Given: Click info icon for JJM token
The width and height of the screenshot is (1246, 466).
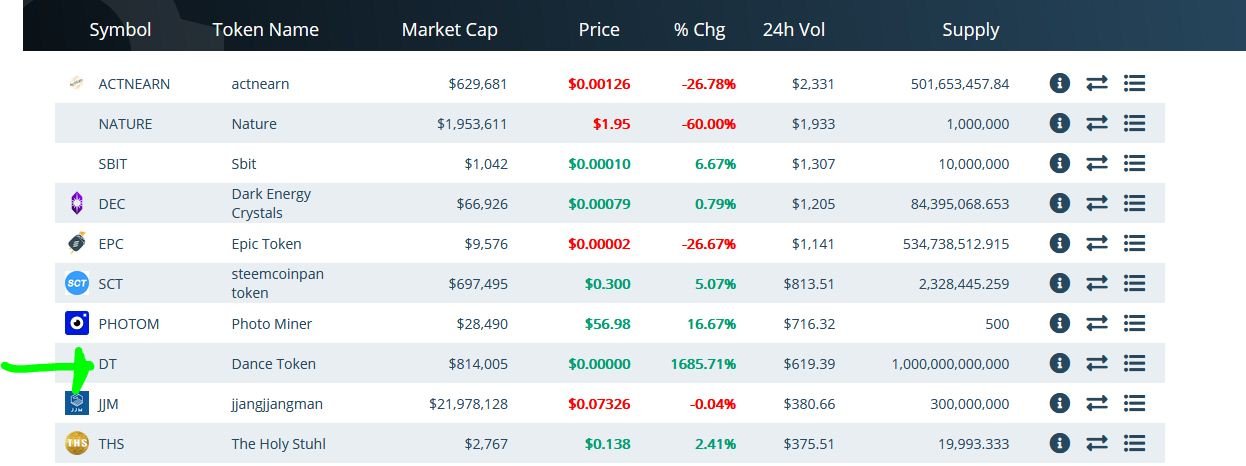Looking at the screenshot, I should tap(1060, 403).
